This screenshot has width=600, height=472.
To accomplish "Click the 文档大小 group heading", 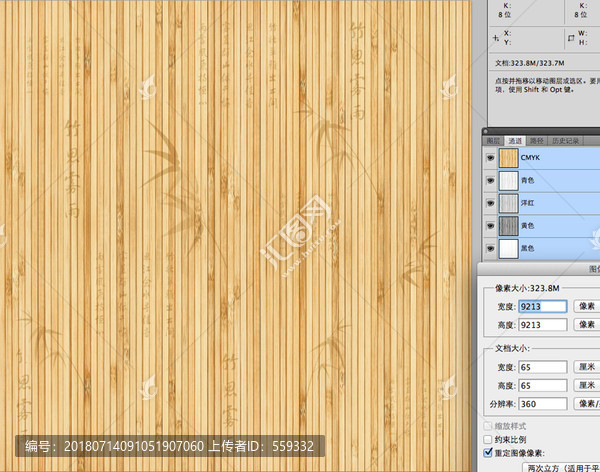I will [512, 348].
